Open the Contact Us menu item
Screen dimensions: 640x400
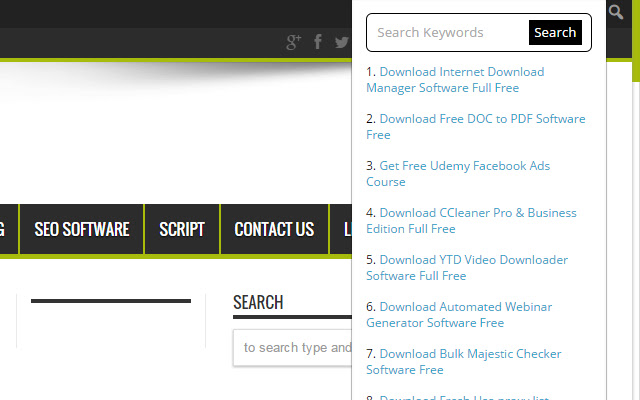(274, 229)
